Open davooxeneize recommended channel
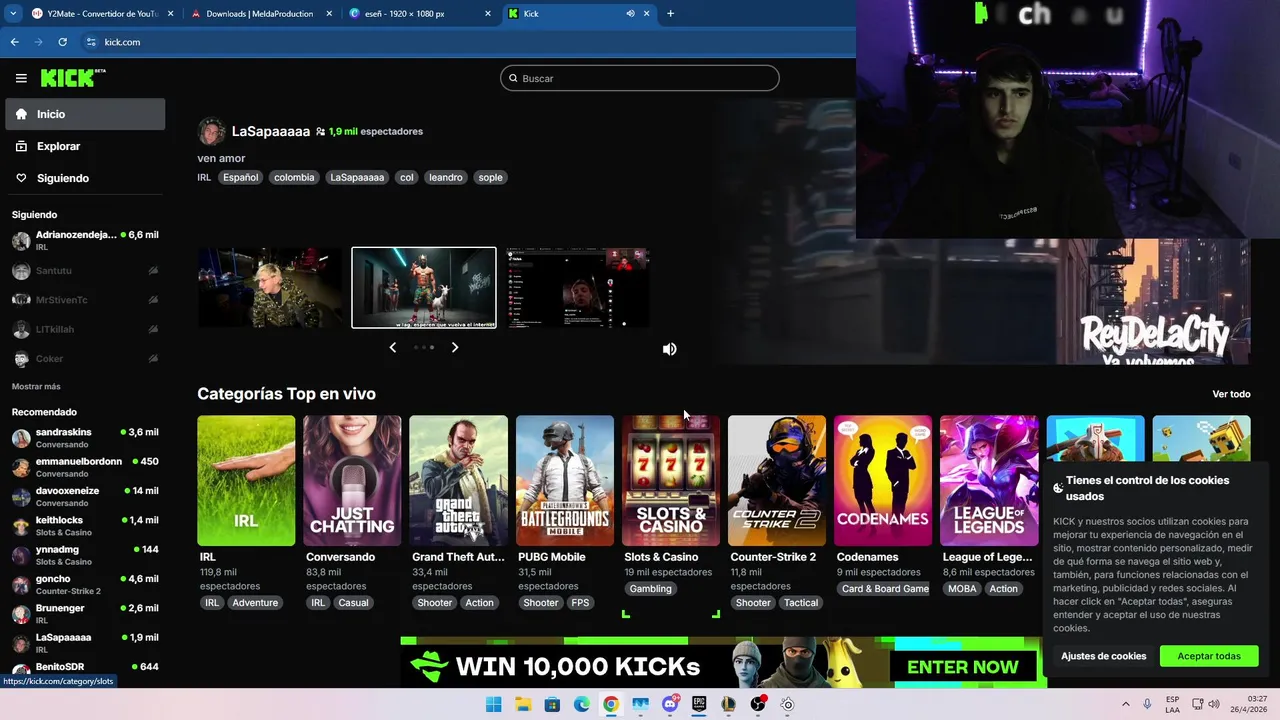 pos(85,497)
